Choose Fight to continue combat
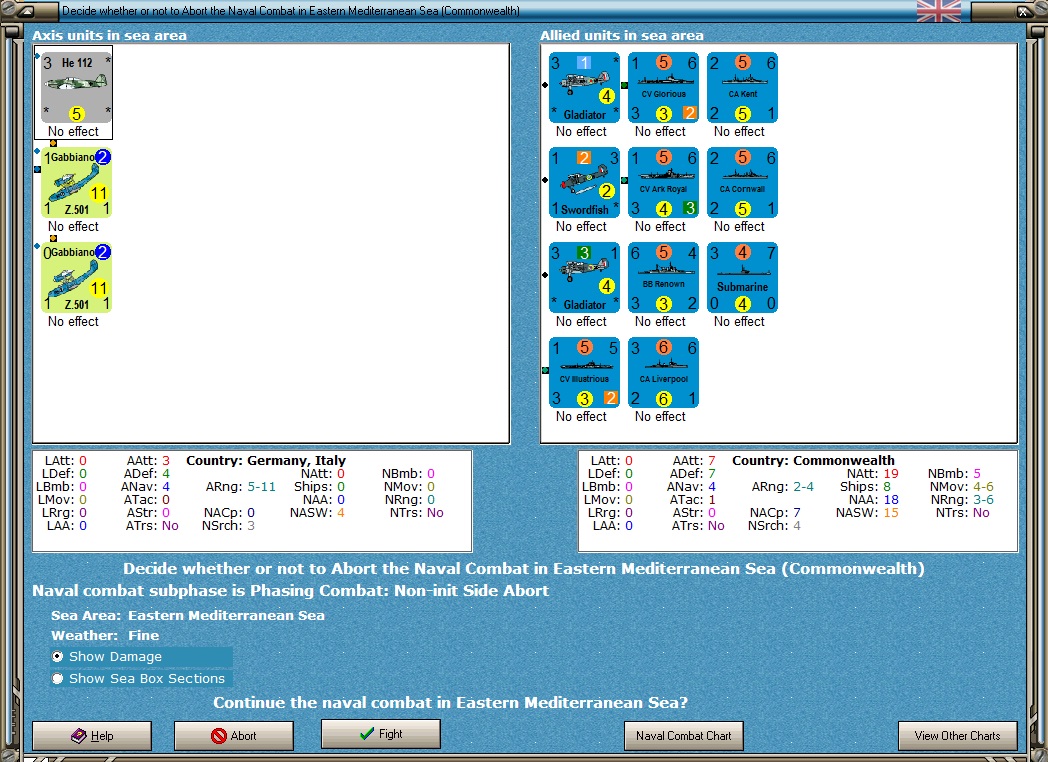Image resolution: width=1048 pixels, height=762 pixels. (x=381, y=734)
